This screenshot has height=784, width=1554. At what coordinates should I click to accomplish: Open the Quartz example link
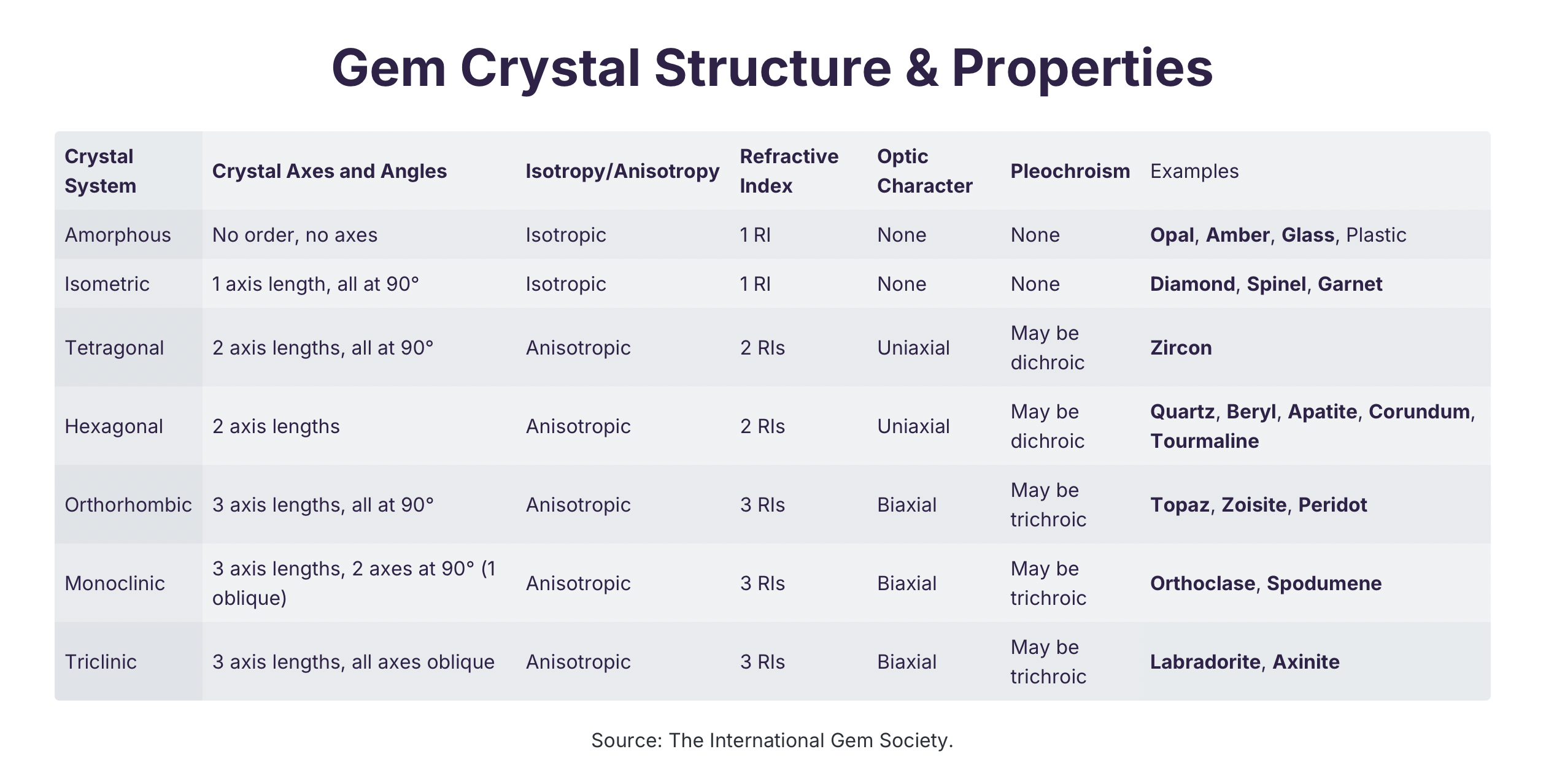coord(1182,412)
